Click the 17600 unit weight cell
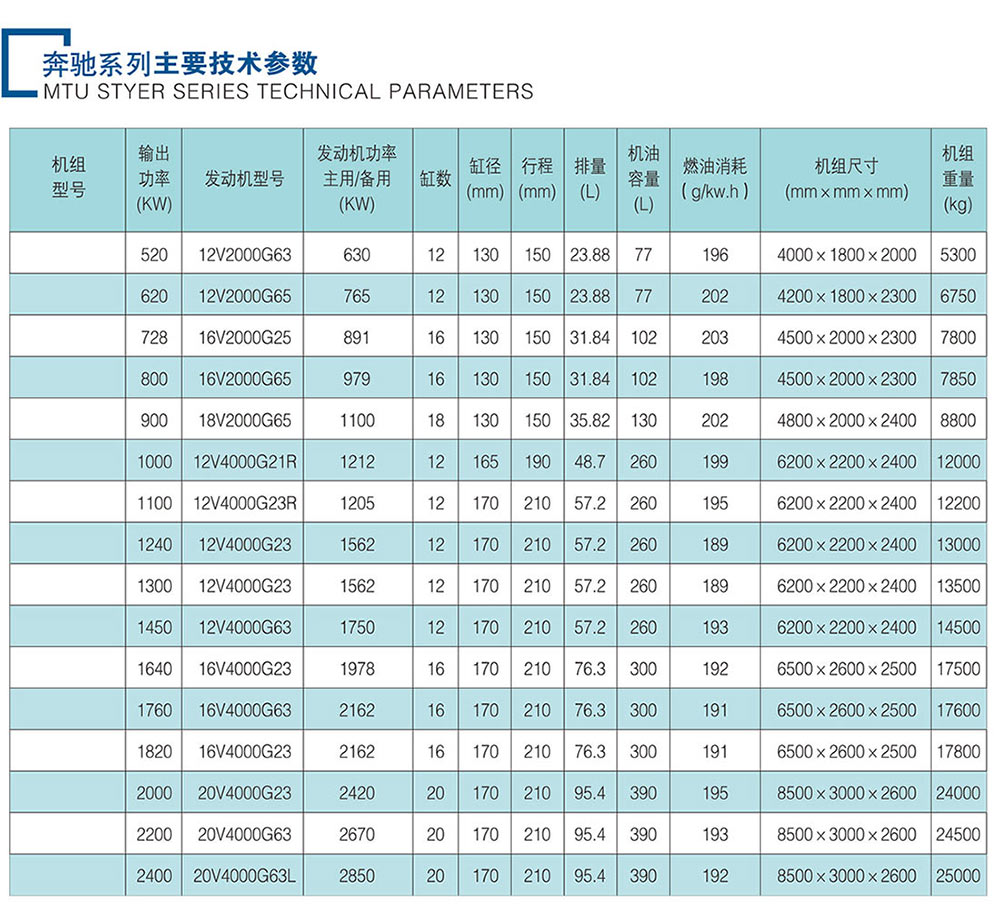The height and width of the screenshot is (907, 1000). tap(958, 711)
